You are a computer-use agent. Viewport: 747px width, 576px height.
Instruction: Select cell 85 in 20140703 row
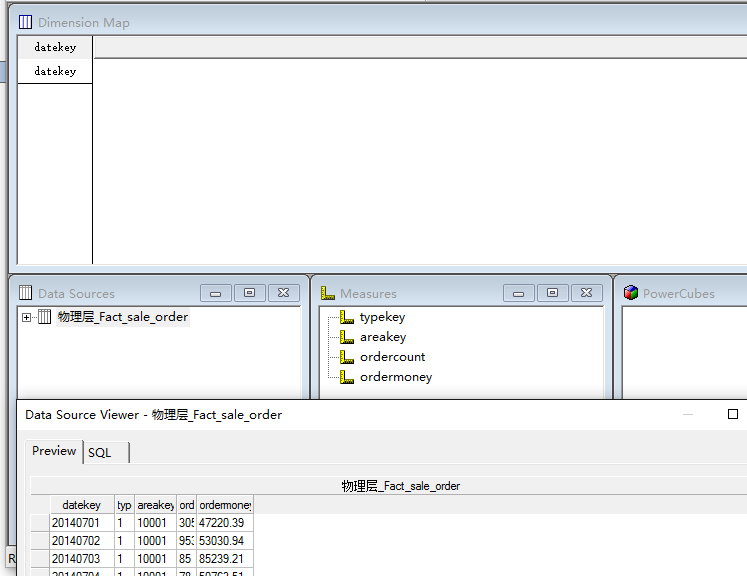click(187, 558)
